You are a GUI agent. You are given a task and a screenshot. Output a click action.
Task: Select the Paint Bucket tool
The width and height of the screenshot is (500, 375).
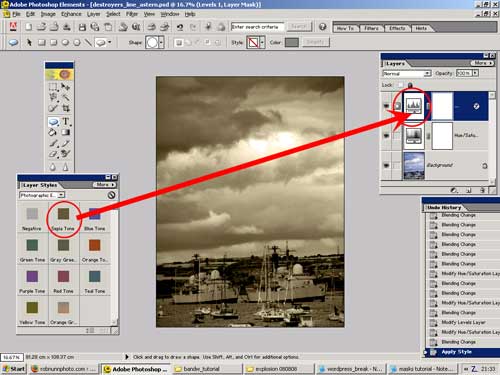pyautogui.click(x=53, y=132)
